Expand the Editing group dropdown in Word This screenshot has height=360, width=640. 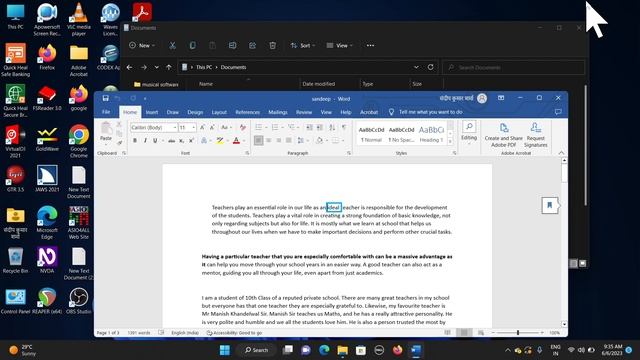pos(469,133)
